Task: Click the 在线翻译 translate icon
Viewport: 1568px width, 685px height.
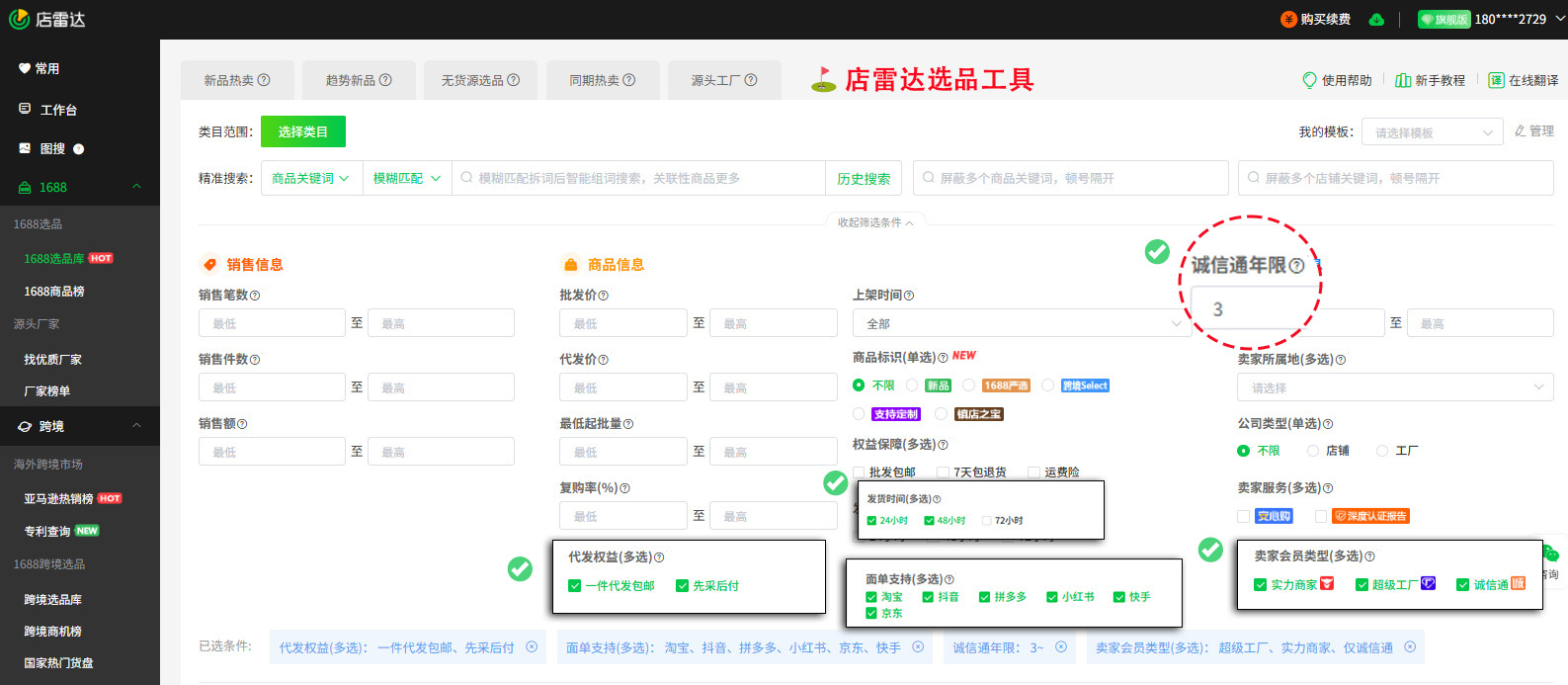Action: tap(1497, 80)
